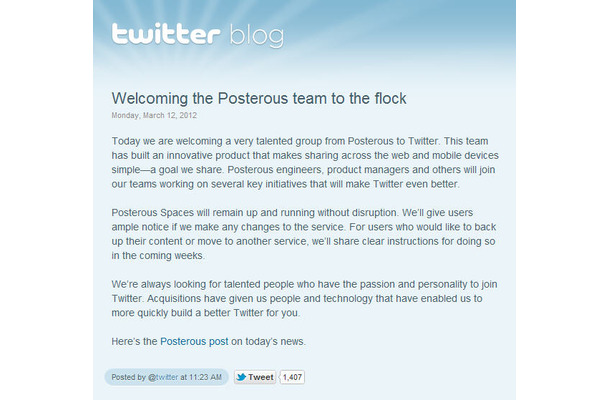The height and width of the screenshot is (400, 610).
Task: Click the words "Here's the" before the link
Action: click(x=134, y=342)
